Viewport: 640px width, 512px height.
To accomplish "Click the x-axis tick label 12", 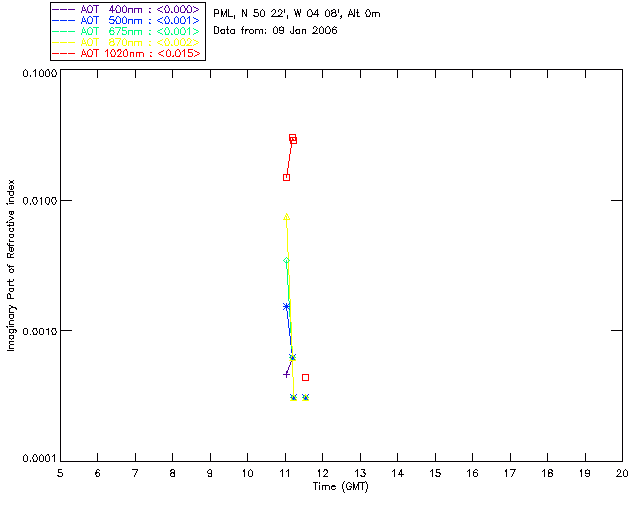I will click(x=322, y=473).
